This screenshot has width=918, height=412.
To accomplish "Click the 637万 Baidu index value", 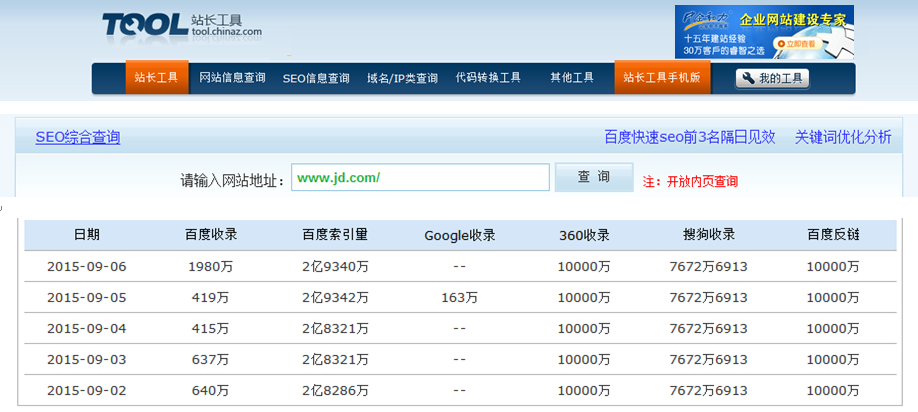I will click(x=211, y=359).
